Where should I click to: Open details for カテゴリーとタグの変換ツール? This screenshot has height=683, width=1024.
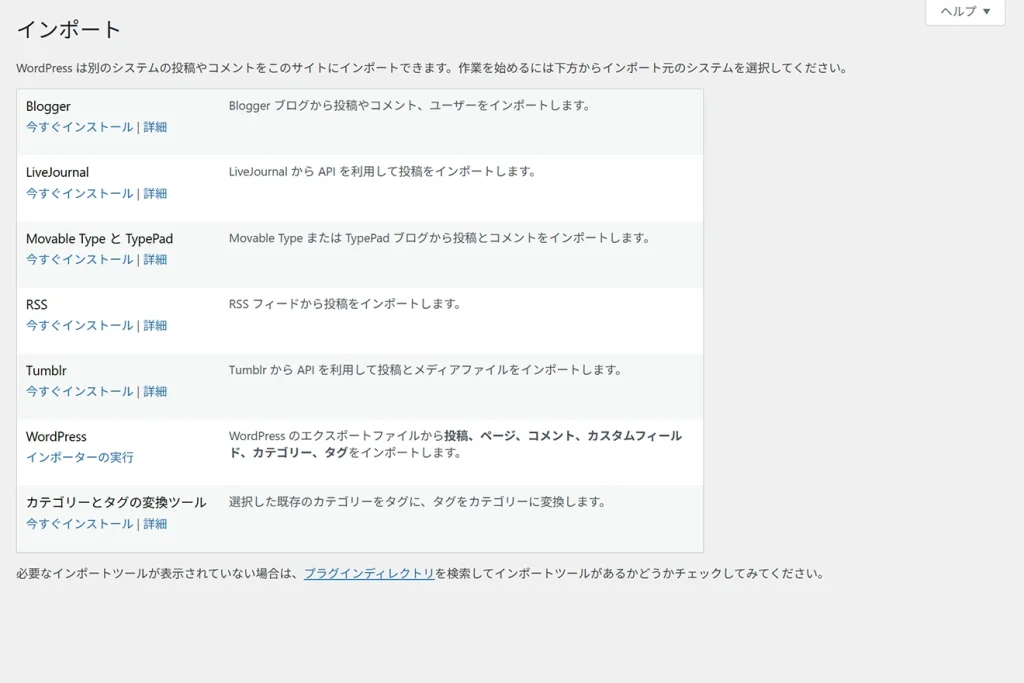point(155,523)
